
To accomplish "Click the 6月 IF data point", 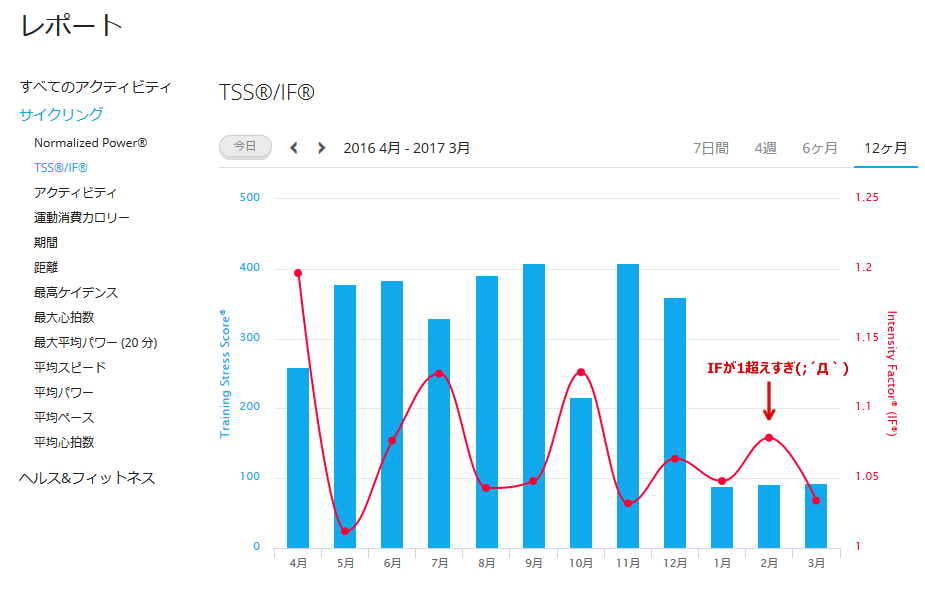I will coord(392,441).
